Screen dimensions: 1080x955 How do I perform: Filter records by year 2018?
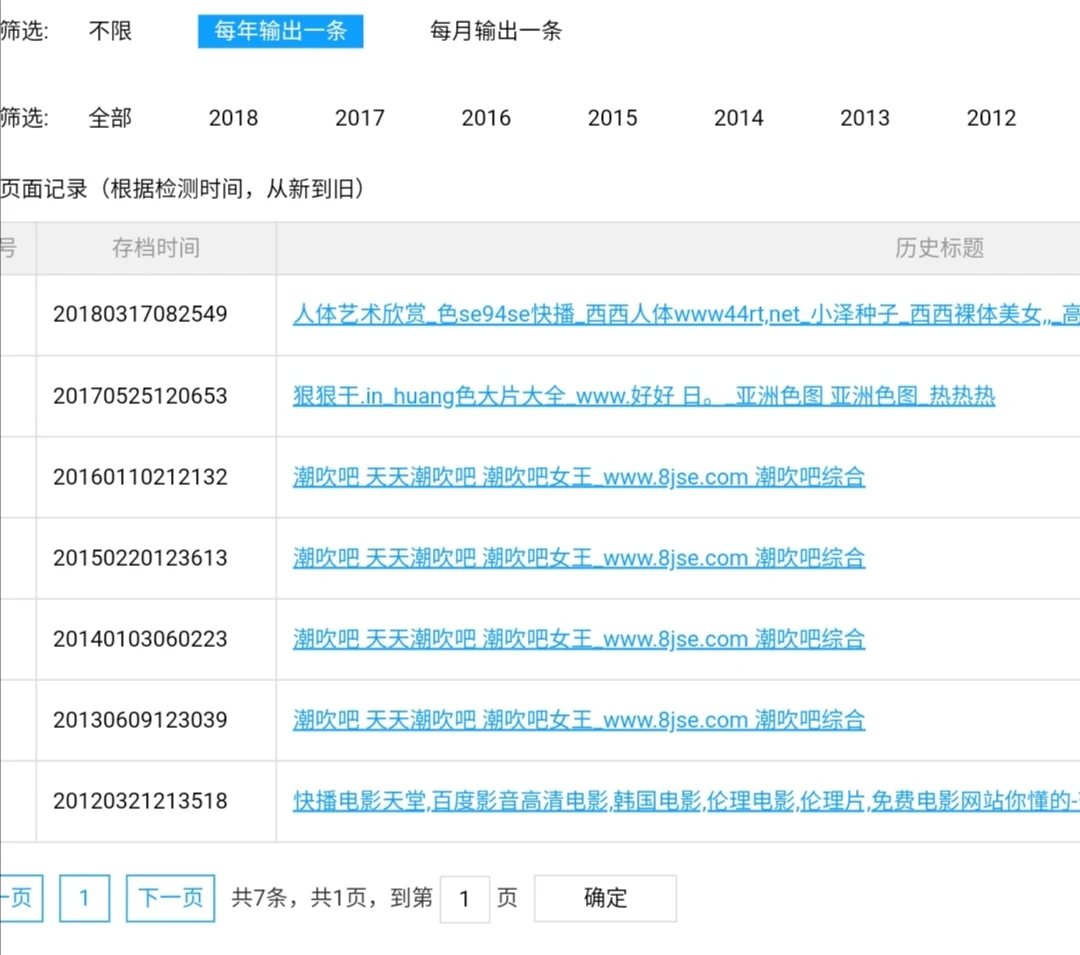tap(233, 118)
